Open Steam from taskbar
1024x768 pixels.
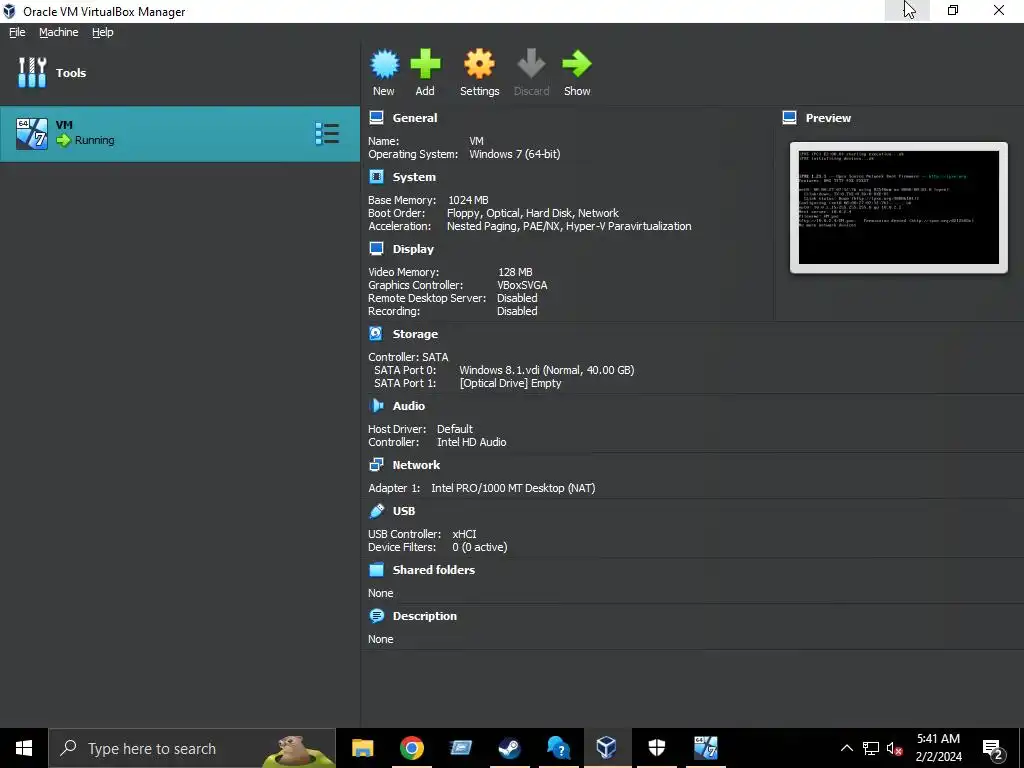pyautogui.click(x=509, y=748)
